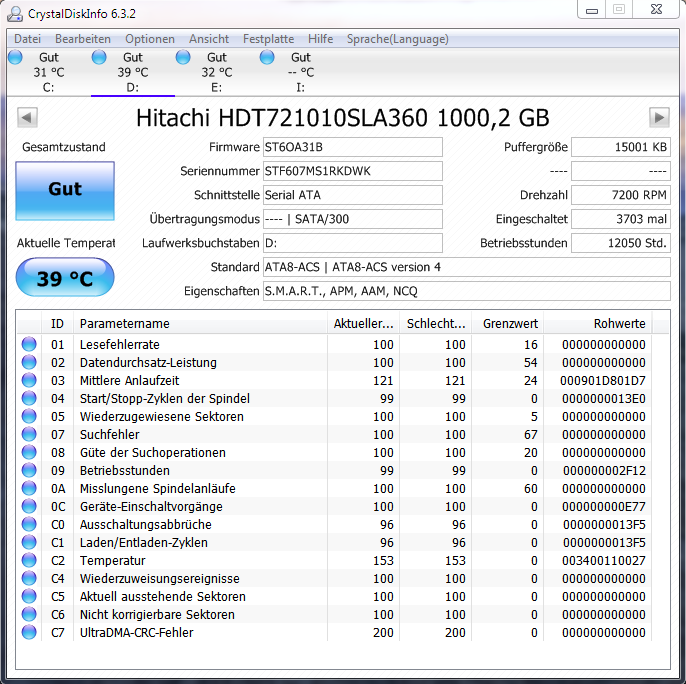Click status orb for Geräte-Einschaltvorgänge row

click(29, 506)
